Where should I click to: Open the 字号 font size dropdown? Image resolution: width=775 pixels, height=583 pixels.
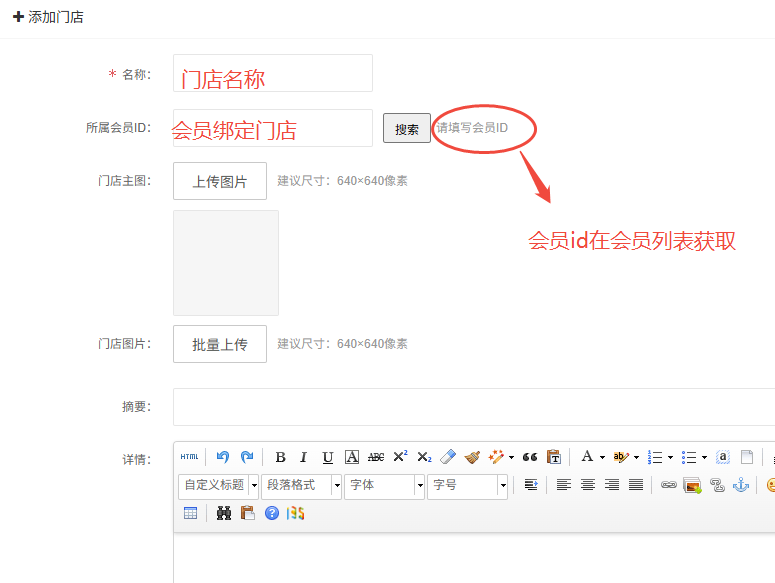tap(468, 485)
